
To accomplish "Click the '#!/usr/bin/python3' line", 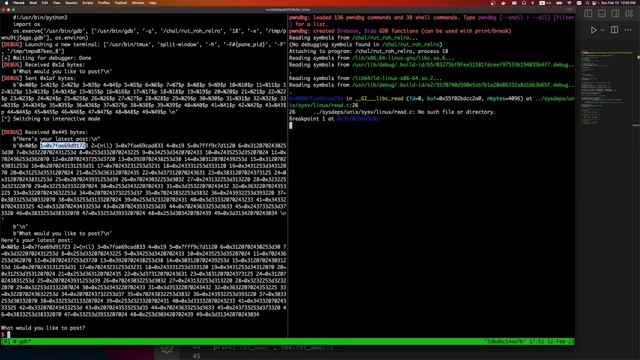I will tap(40, 18).
